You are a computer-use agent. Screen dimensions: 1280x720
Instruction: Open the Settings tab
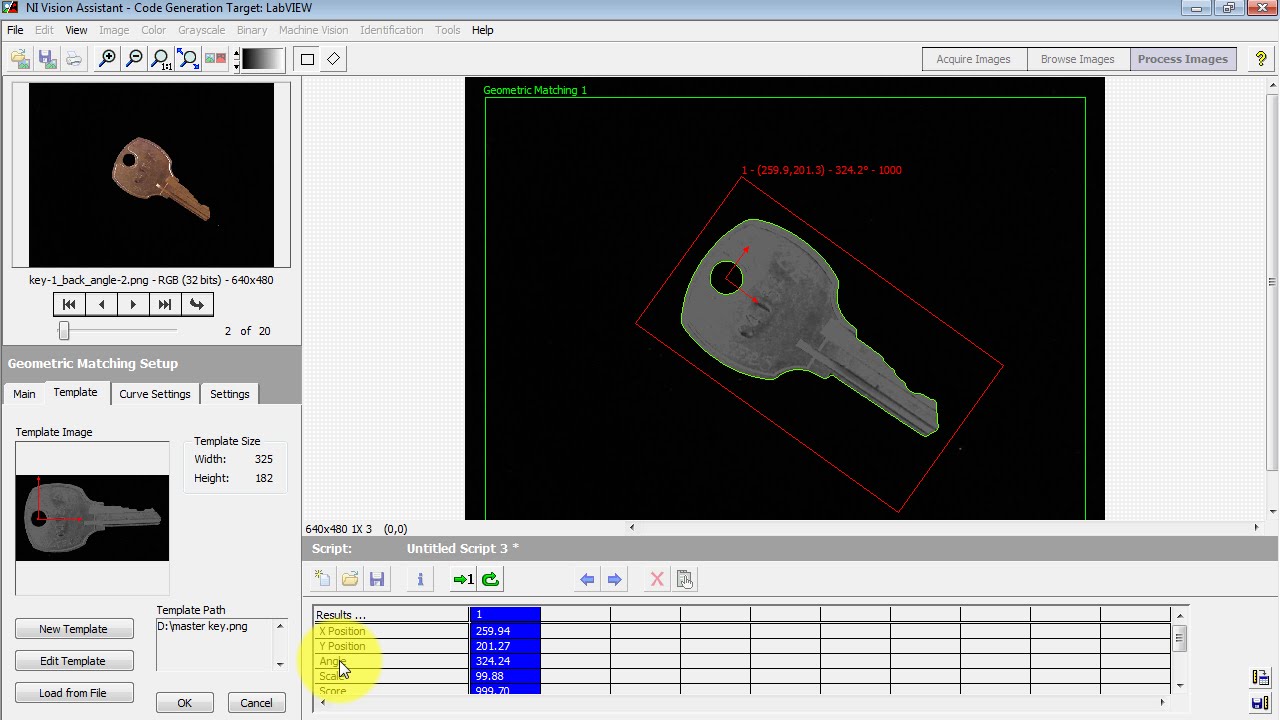click(229, 394)
